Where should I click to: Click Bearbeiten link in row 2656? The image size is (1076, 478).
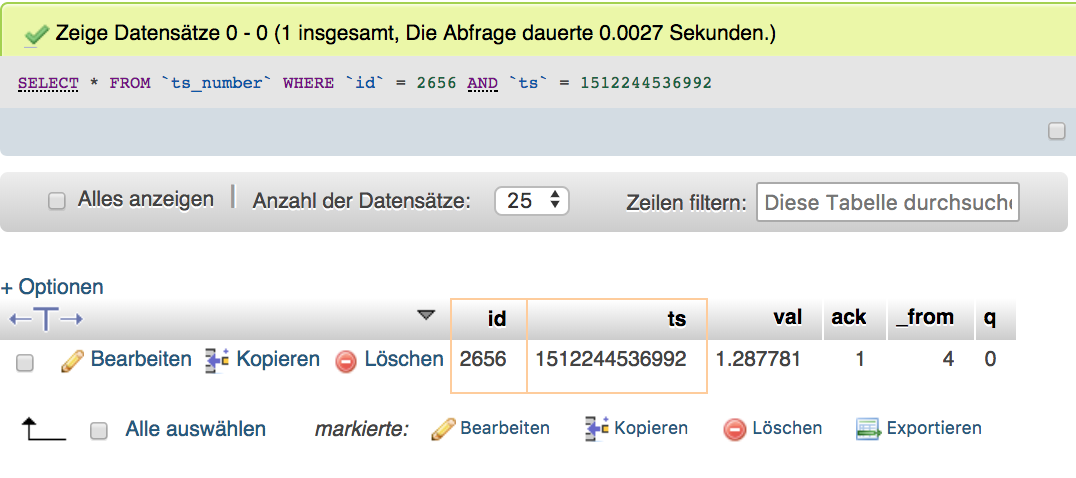[141, 359]
